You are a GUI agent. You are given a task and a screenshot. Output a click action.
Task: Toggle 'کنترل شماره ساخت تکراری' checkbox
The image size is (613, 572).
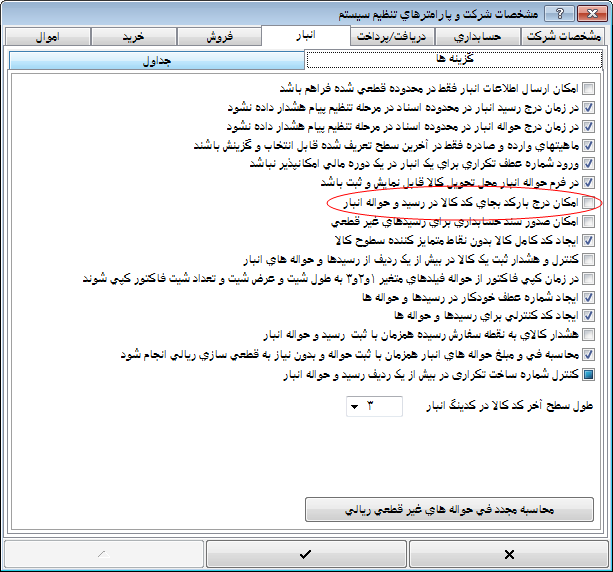[x=588, y=374]
